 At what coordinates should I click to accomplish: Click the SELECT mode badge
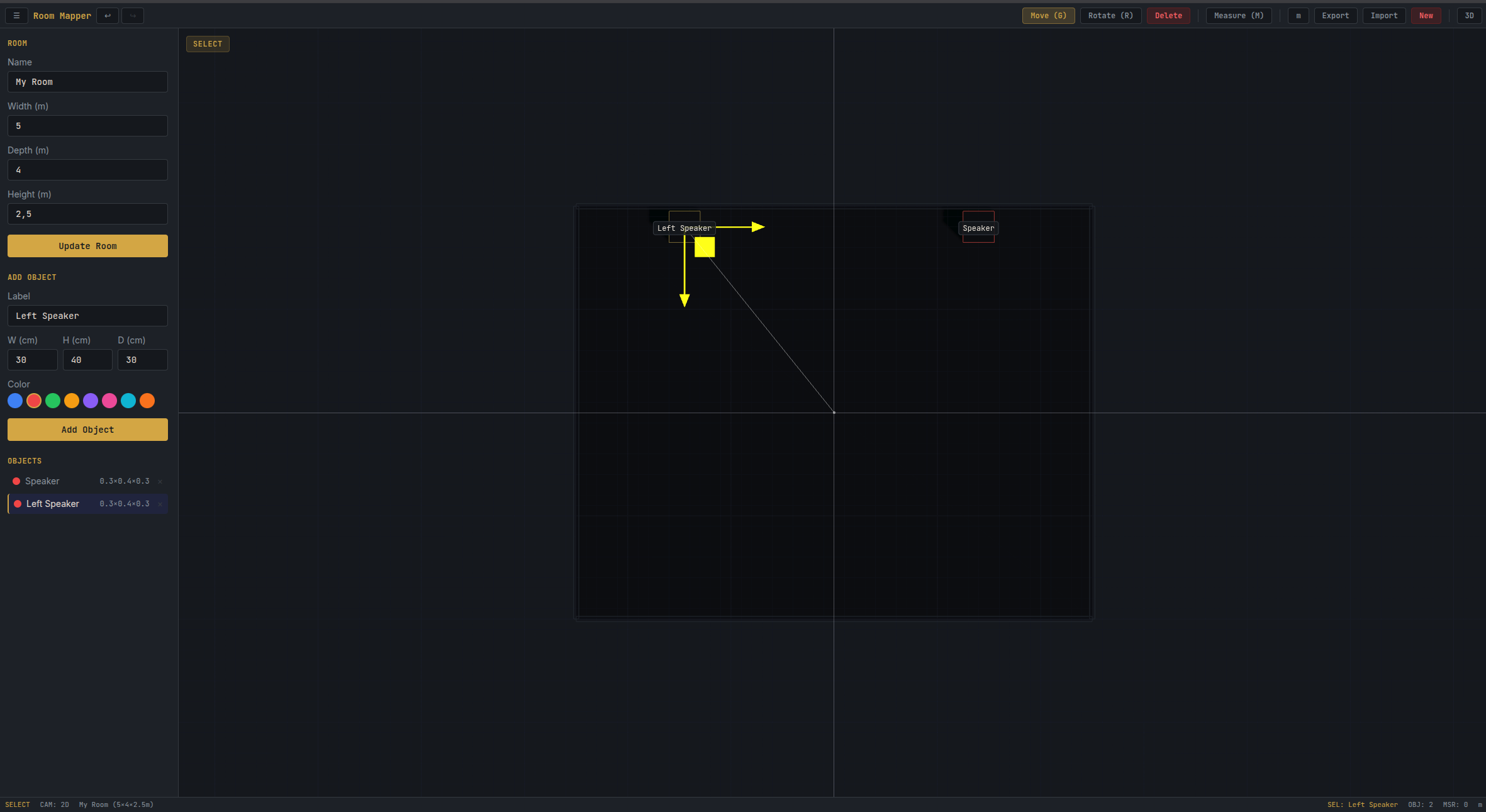coord(208,43)
